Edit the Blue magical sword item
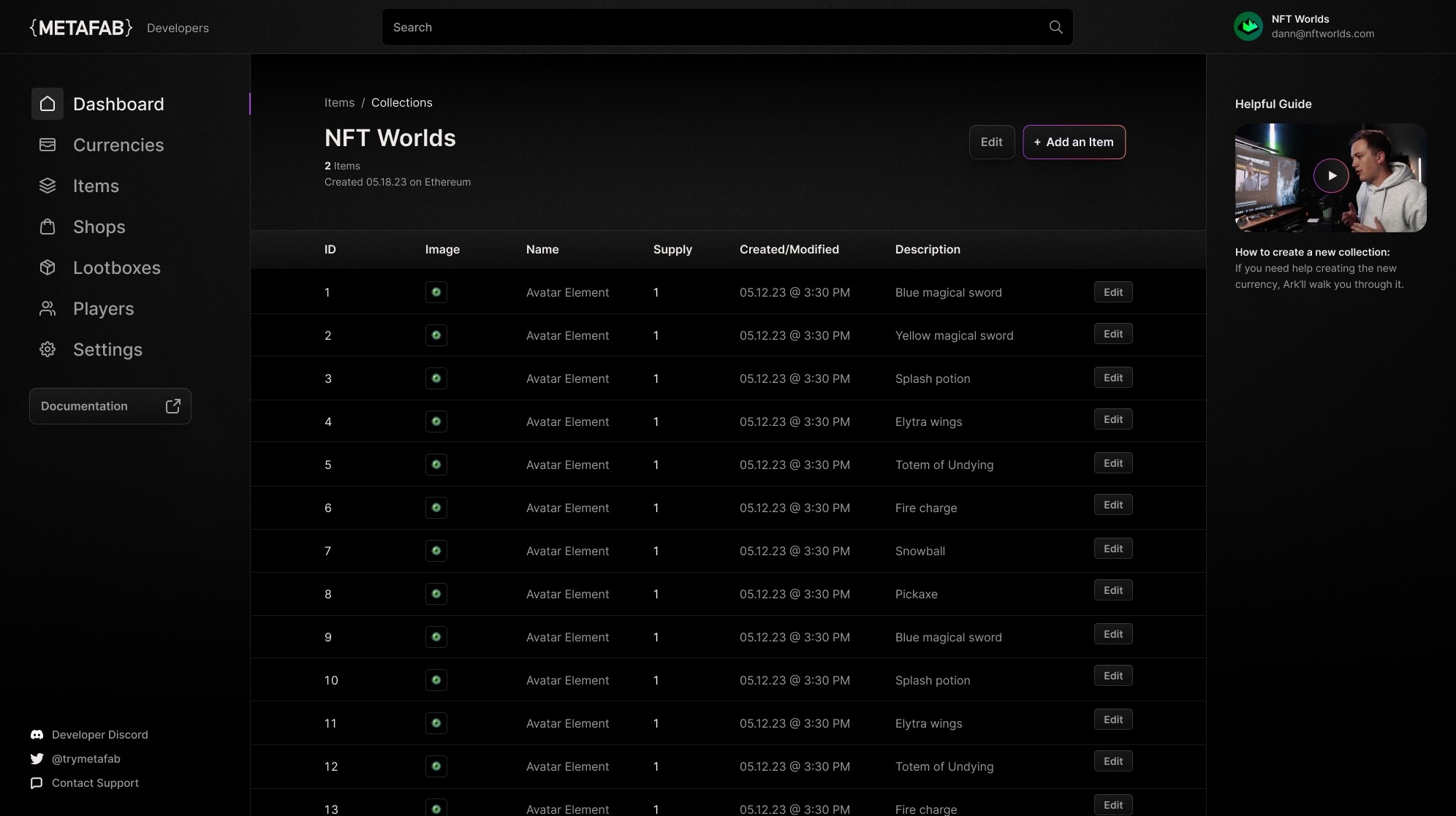The height and width of the screenshot is (816, 1456). tap(1112, 291)
